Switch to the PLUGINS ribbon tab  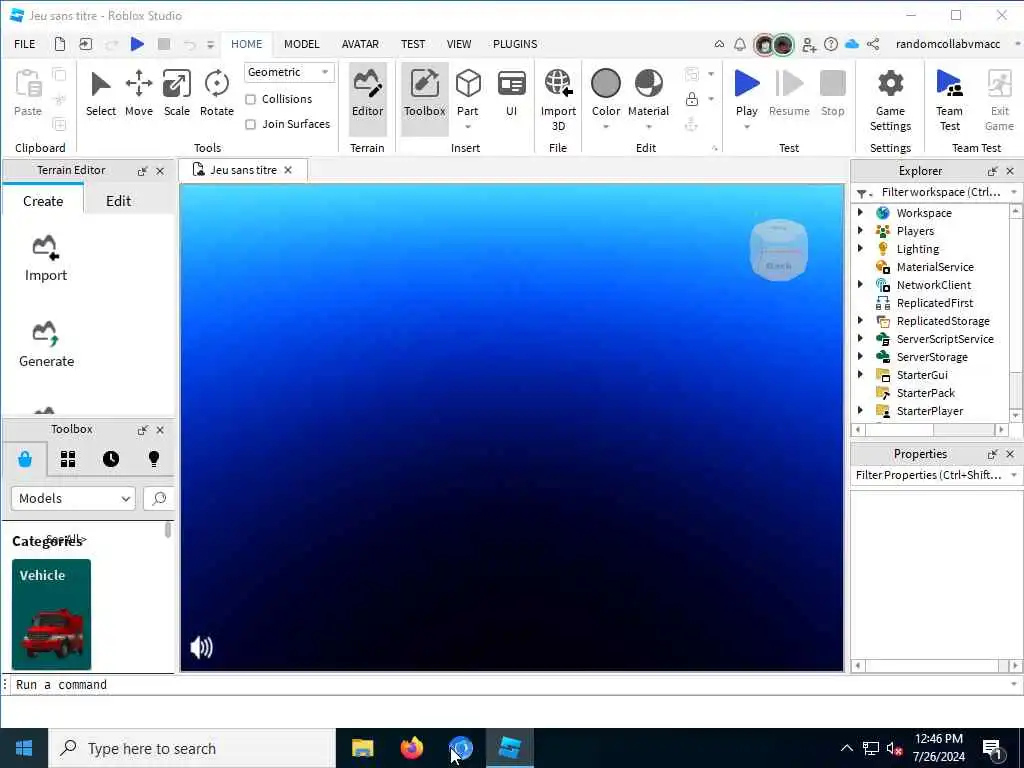[515, 44]
